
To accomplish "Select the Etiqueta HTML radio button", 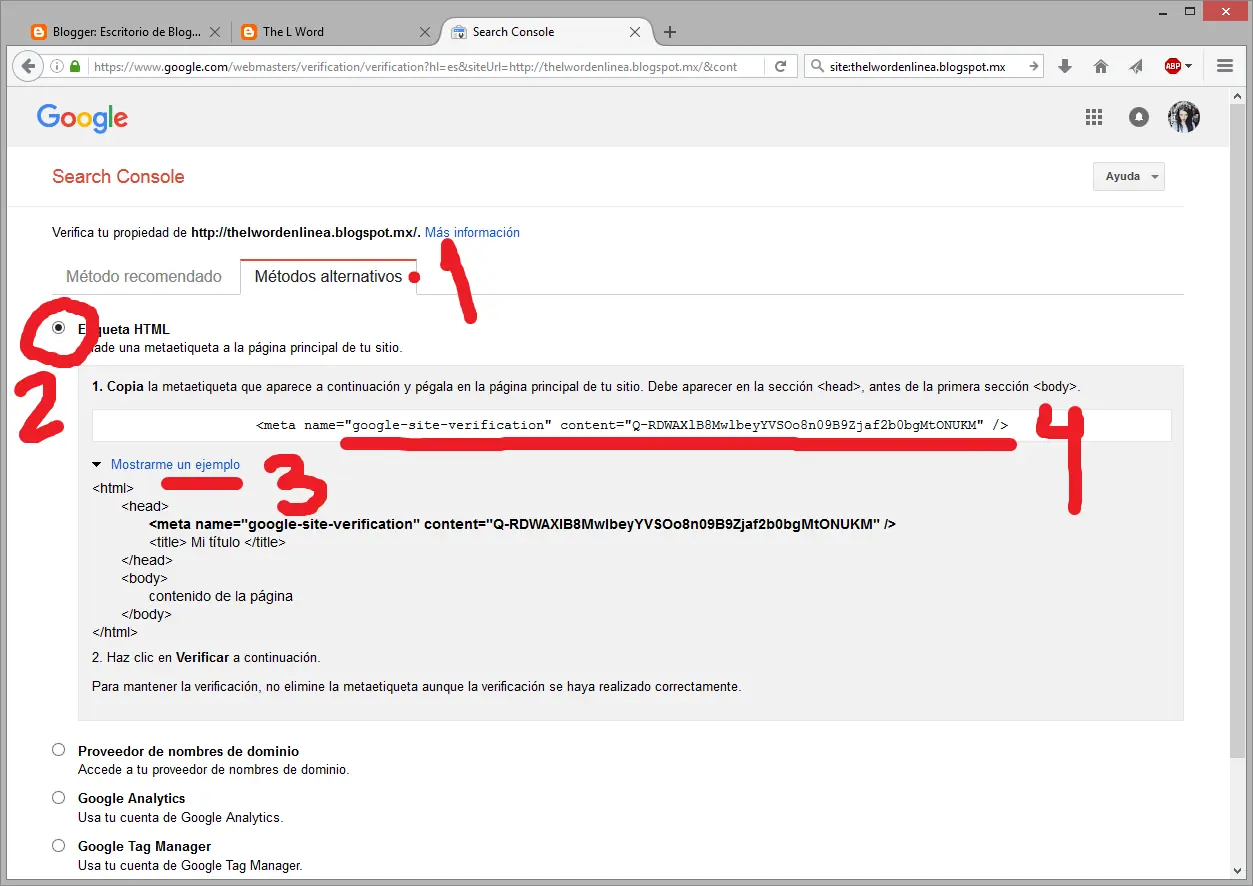I will click(59, 328).
